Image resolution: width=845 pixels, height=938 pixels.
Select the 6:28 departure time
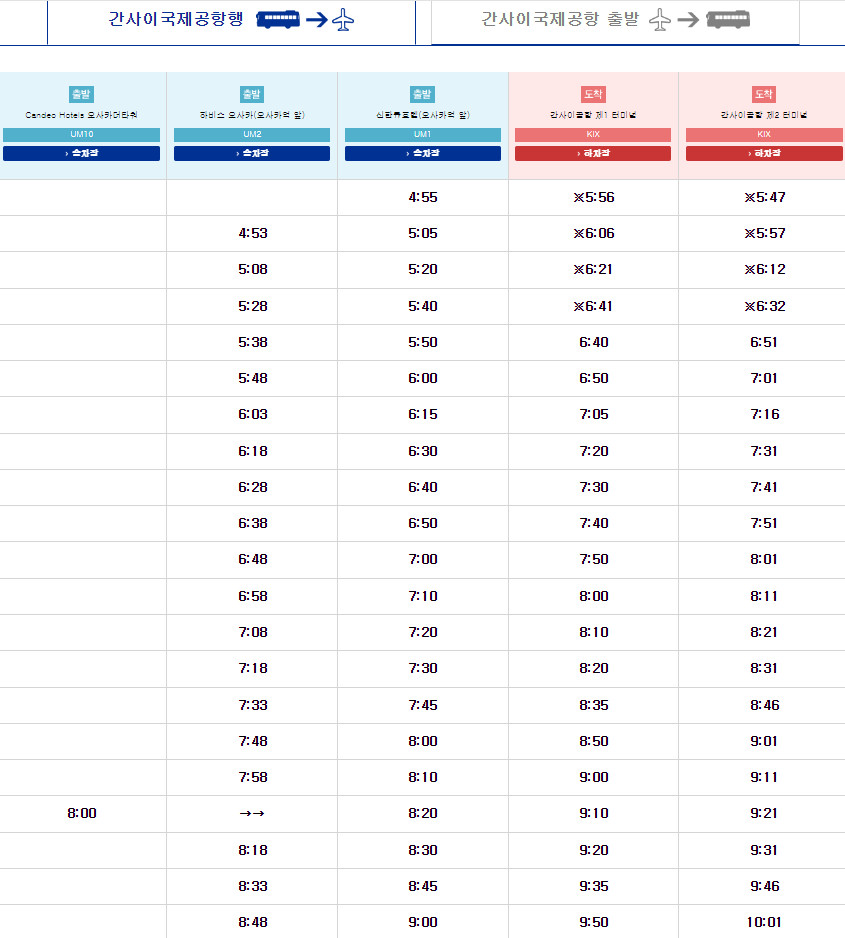pos(252,487)
